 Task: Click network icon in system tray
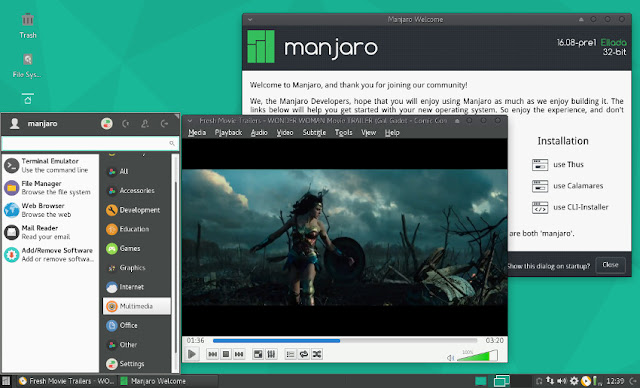(x=550, y=381)
